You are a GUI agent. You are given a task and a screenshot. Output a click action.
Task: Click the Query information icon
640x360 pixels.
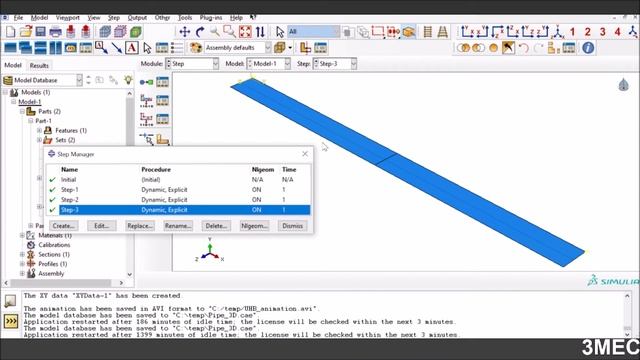588,48
